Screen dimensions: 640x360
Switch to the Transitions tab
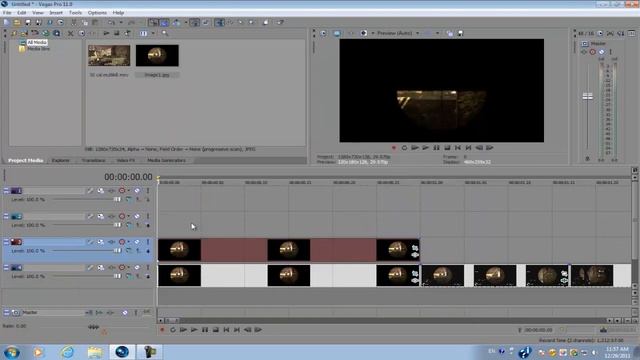[93, 160]
